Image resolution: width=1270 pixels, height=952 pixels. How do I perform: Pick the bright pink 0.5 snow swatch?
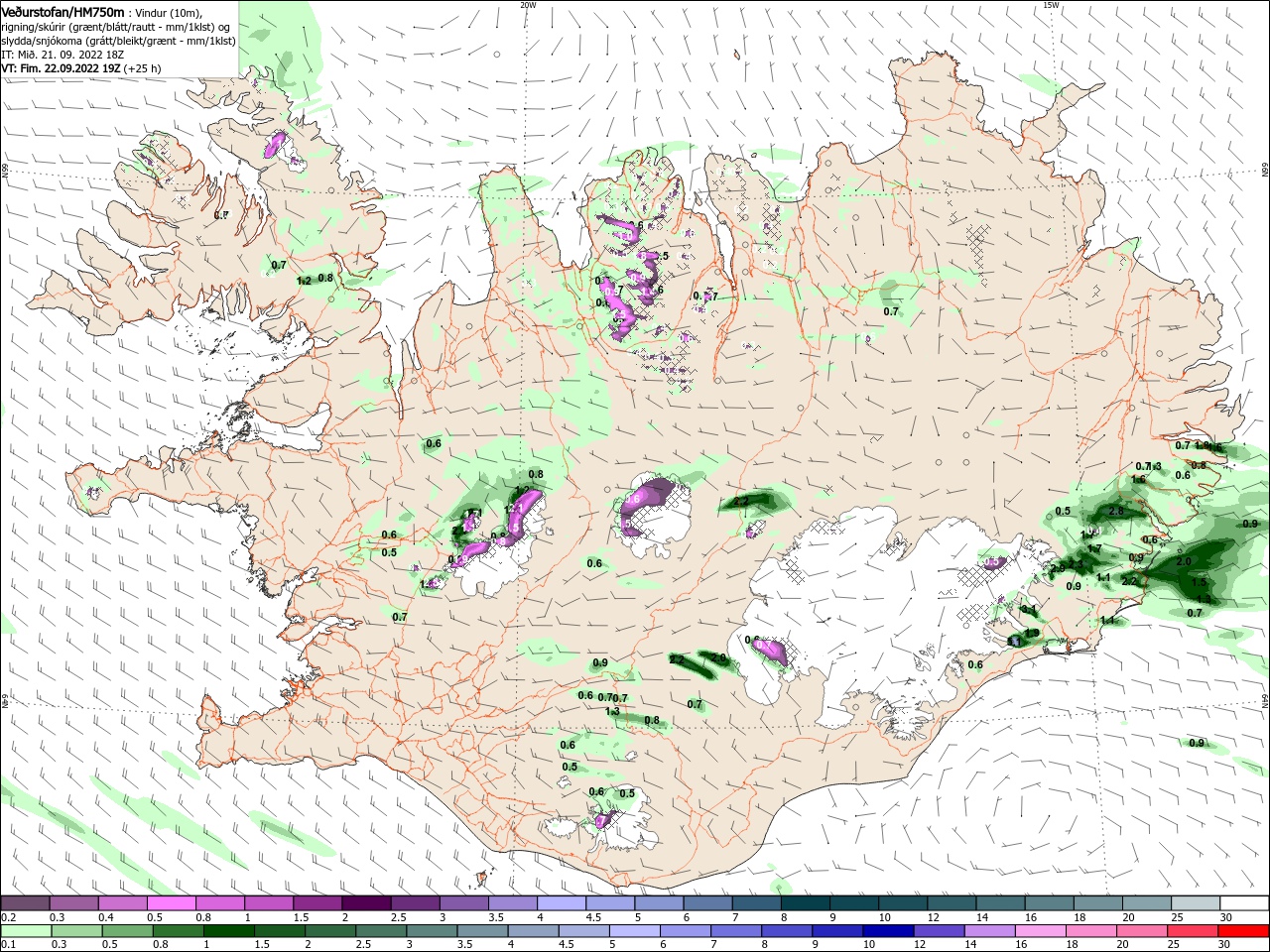coord(172,903)
